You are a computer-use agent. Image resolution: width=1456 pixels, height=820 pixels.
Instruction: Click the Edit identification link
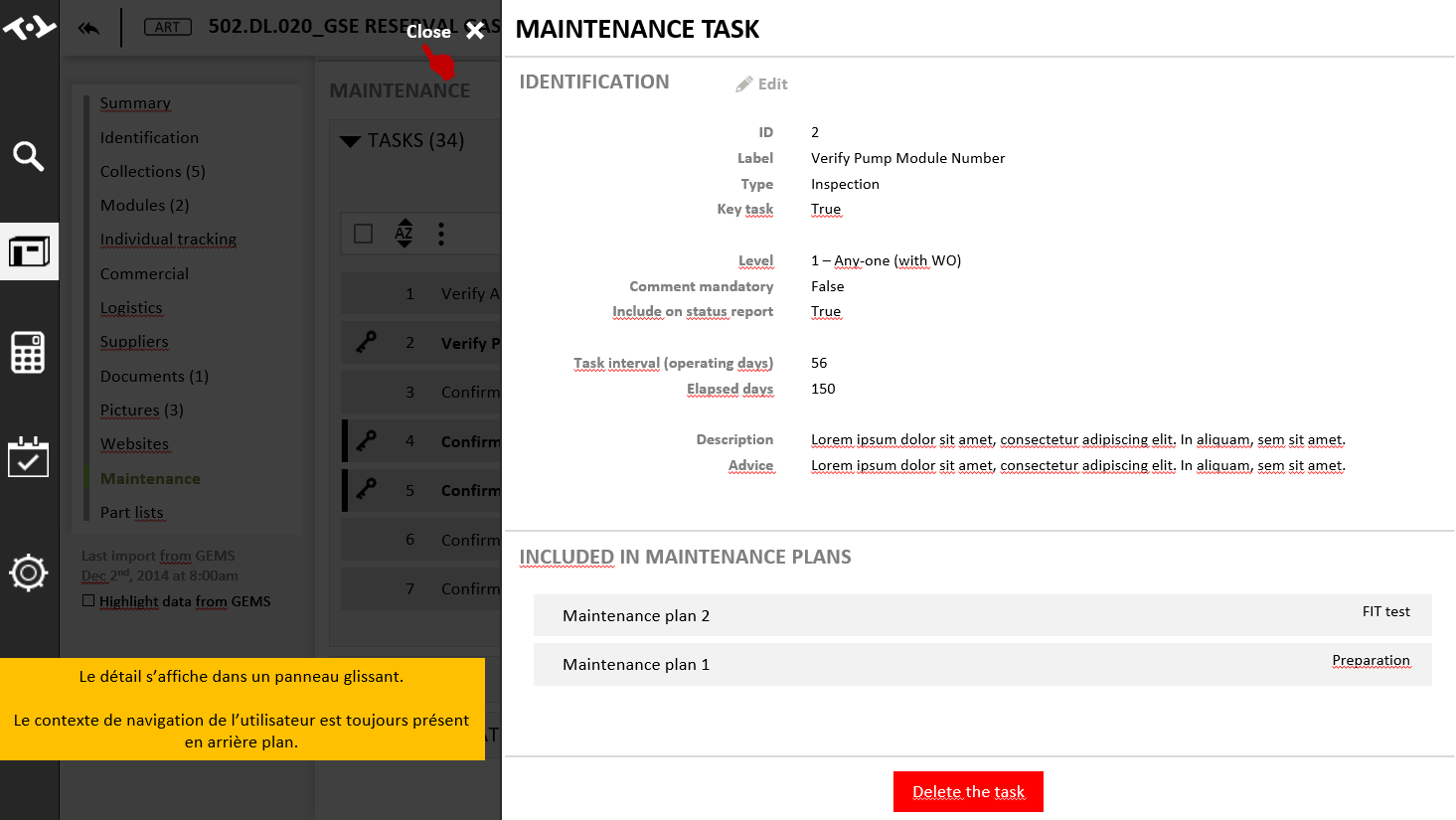[x=762, y=84]
